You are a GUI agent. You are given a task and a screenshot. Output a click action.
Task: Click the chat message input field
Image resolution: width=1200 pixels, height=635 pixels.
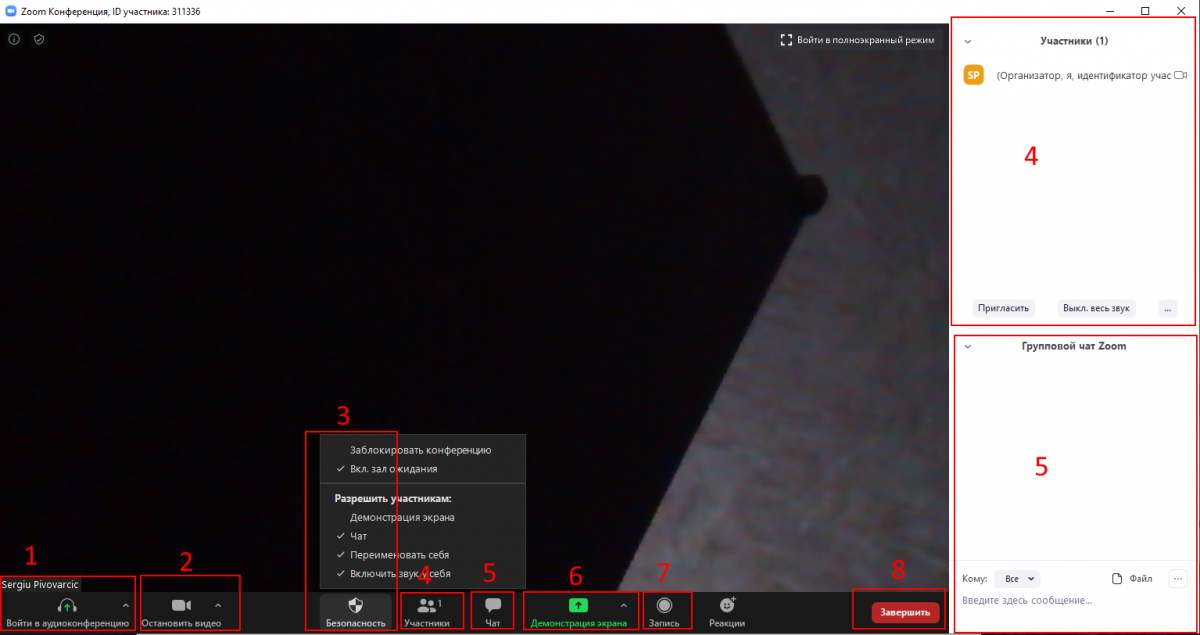[1060, 601]
